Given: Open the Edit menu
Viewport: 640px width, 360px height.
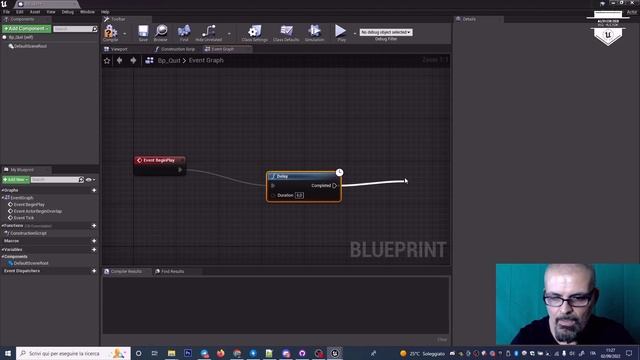Looking at the screenshot, I should point(20,12).
